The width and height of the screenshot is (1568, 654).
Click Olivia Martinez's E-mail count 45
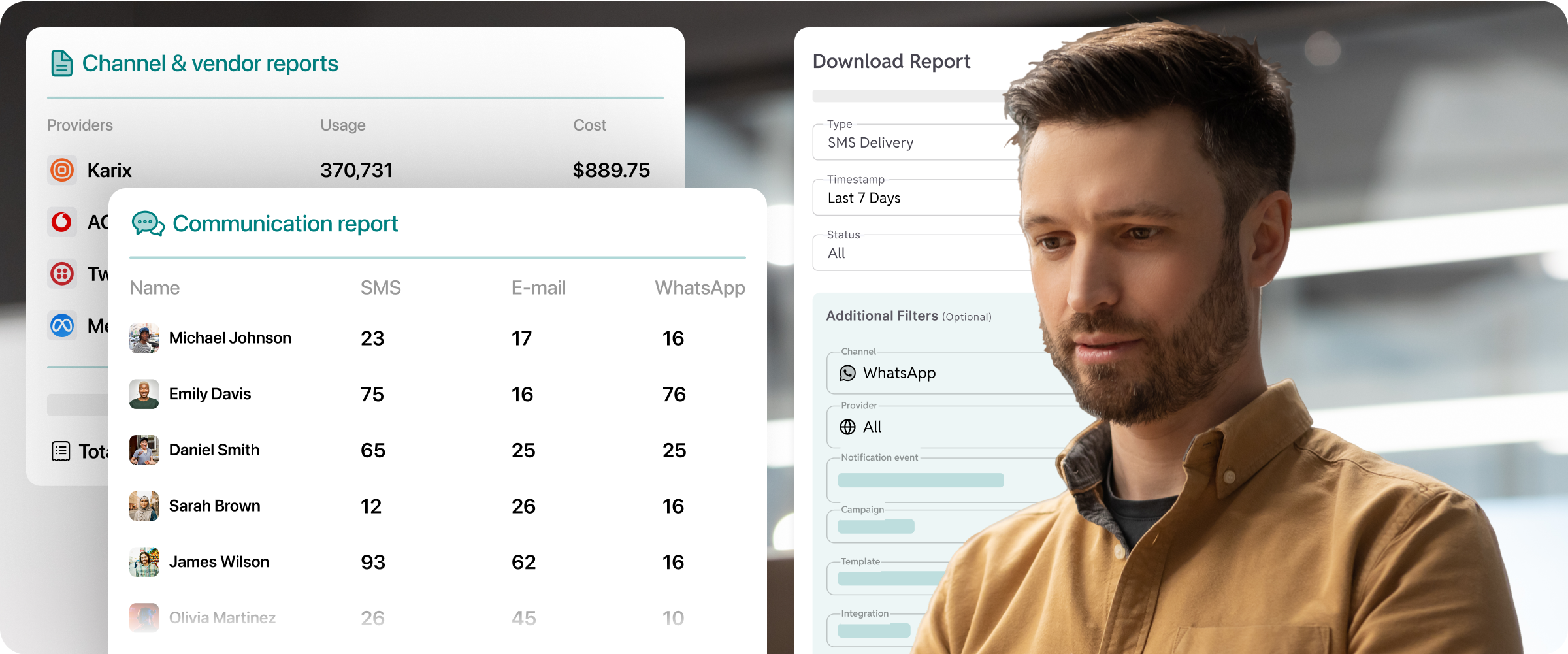point(523,618)
